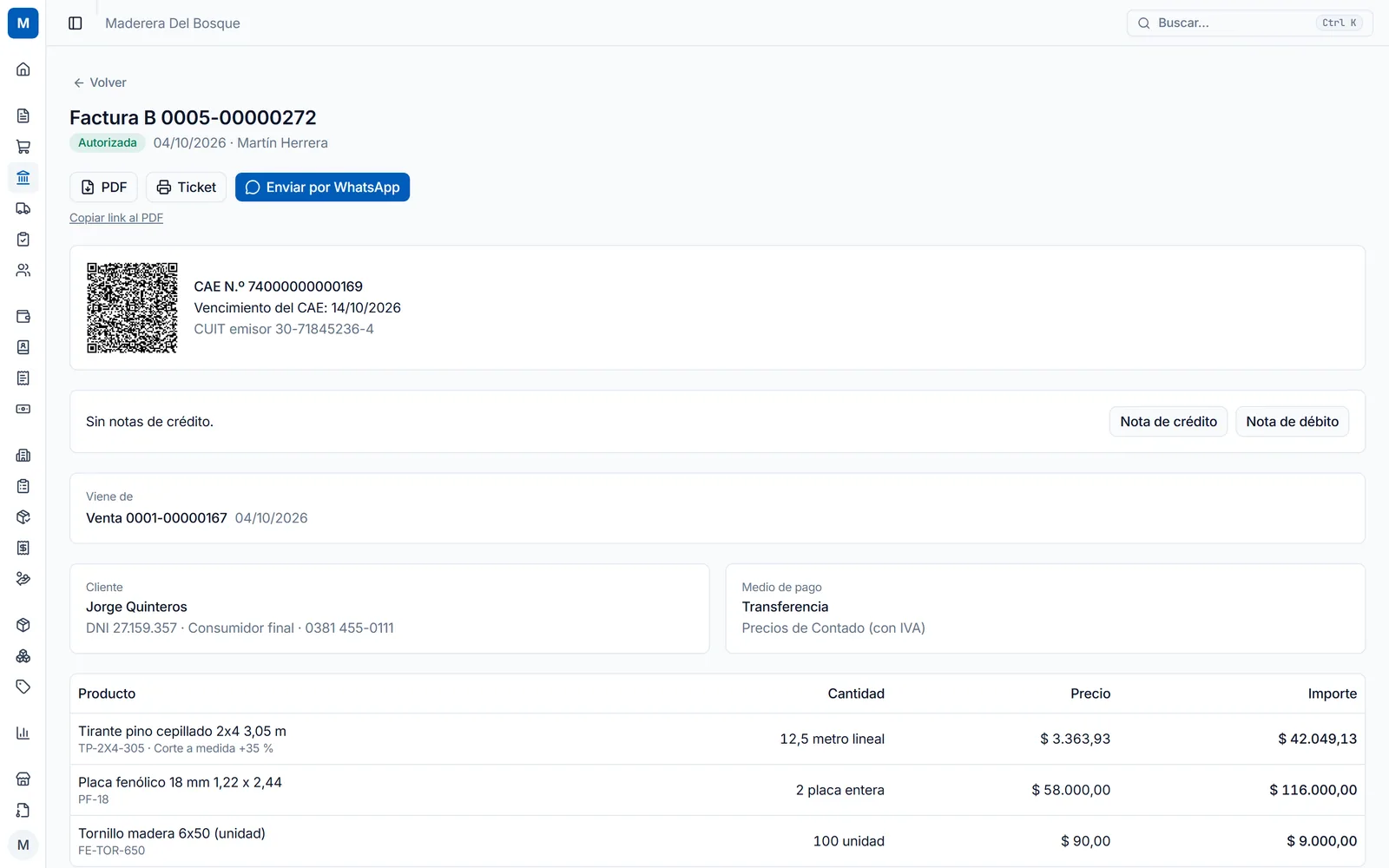Focus the Buscar search field
The image size is (1389, 868).
[1249, 23]
